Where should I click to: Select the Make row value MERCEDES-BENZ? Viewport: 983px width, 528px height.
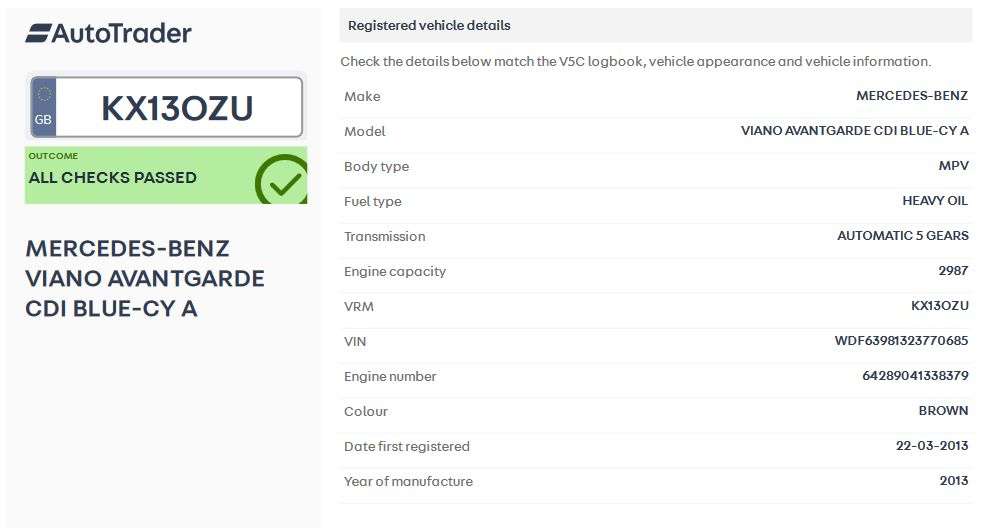912,96
